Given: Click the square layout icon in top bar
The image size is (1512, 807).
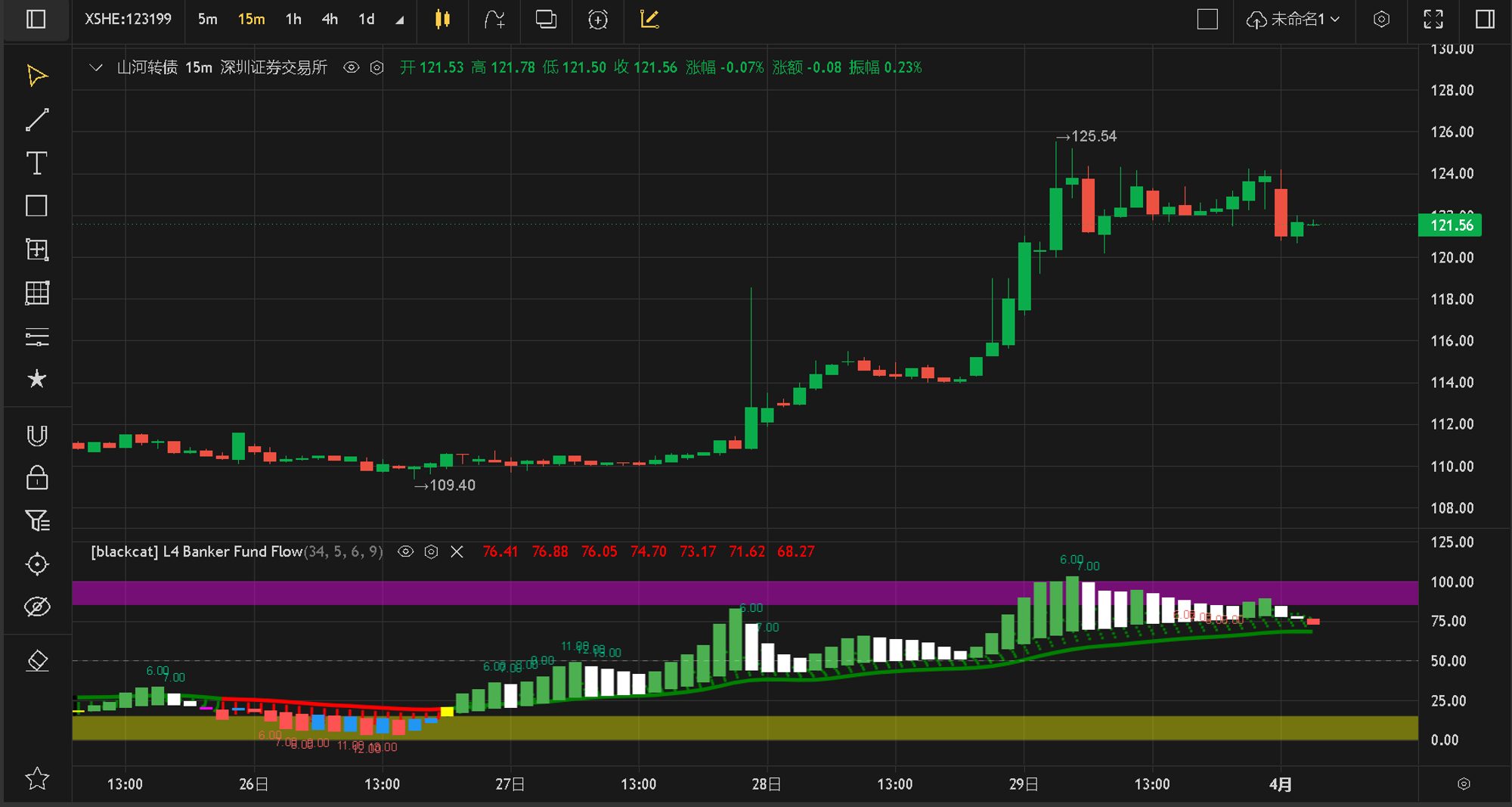Looking at the screenshot, I should point(1207,19).
